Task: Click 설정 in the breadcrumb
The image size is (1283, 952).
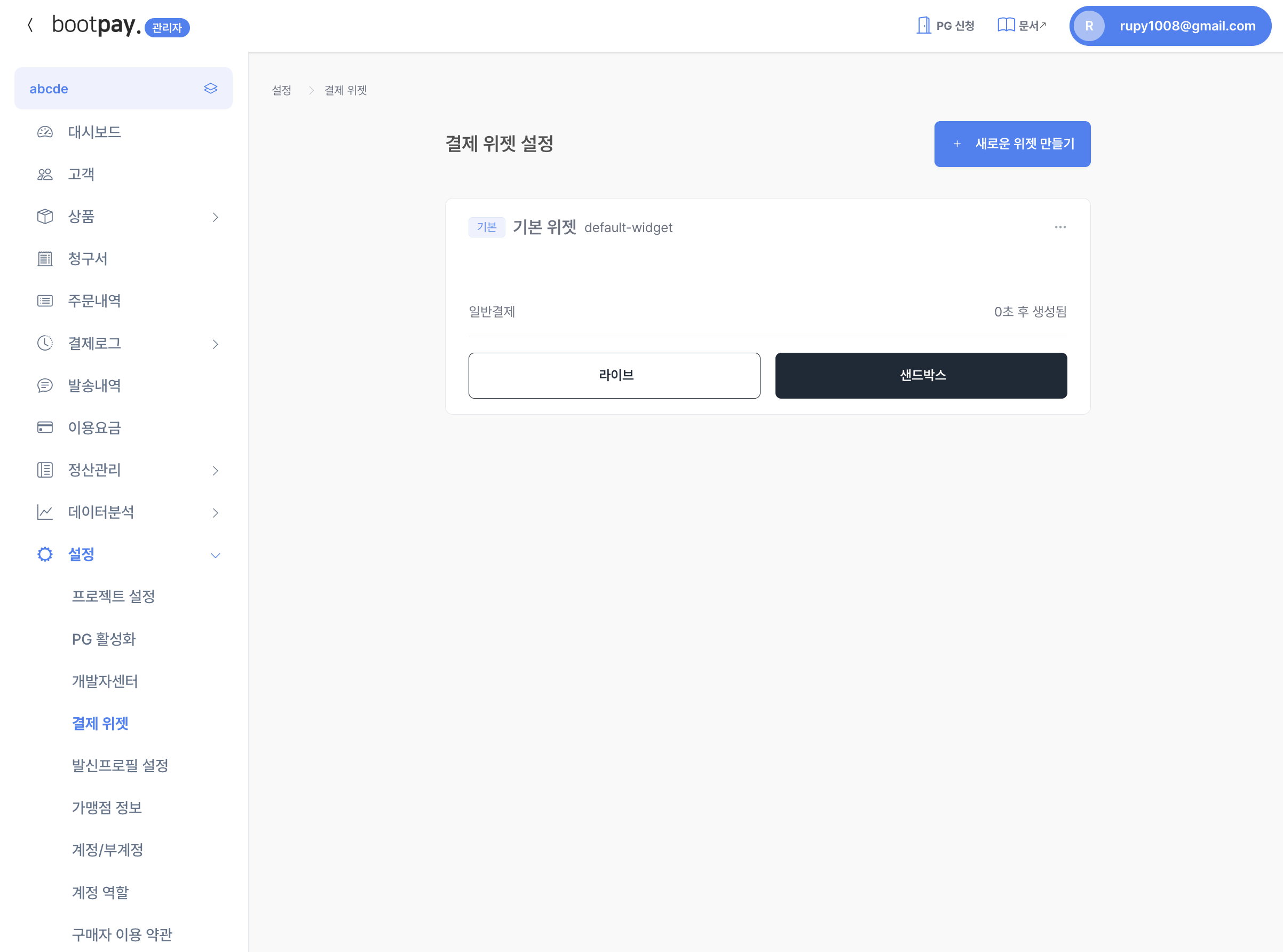Action: pos(282,91)
